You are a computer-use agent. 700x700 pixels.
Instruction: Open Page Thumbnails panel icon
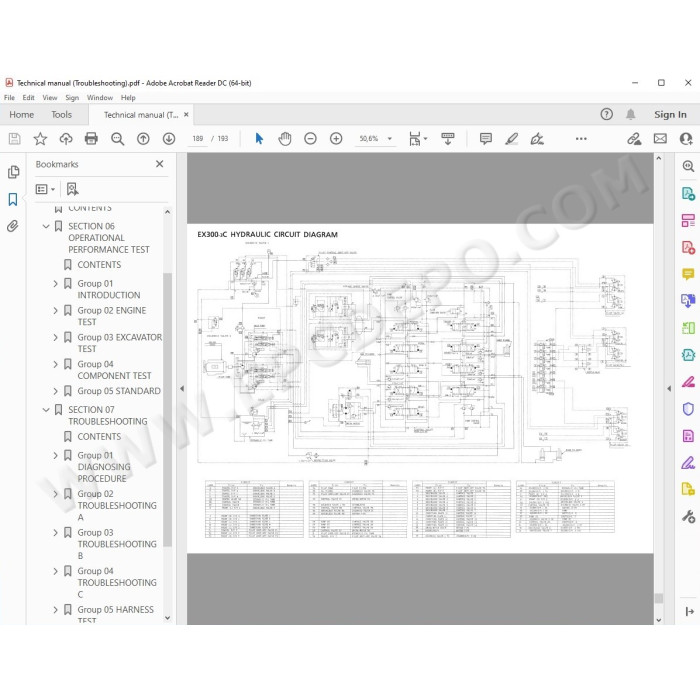(13, 172)
